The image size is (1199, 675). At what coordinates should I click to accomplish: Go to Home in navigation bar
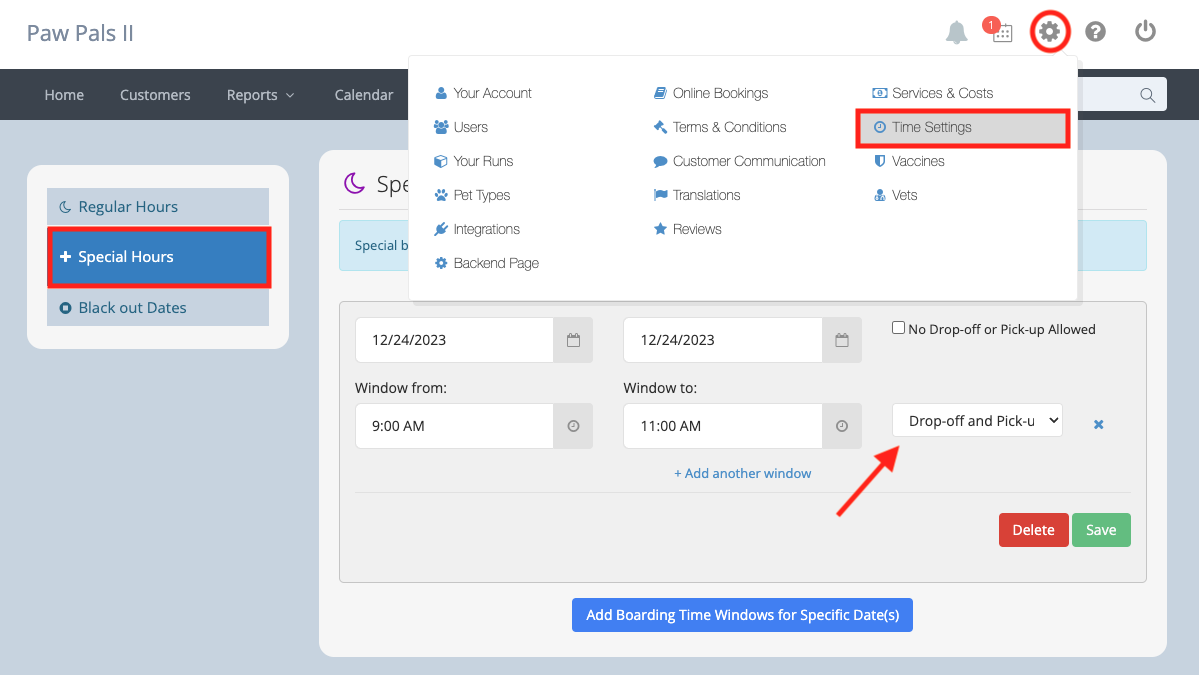tap(64, 95)
